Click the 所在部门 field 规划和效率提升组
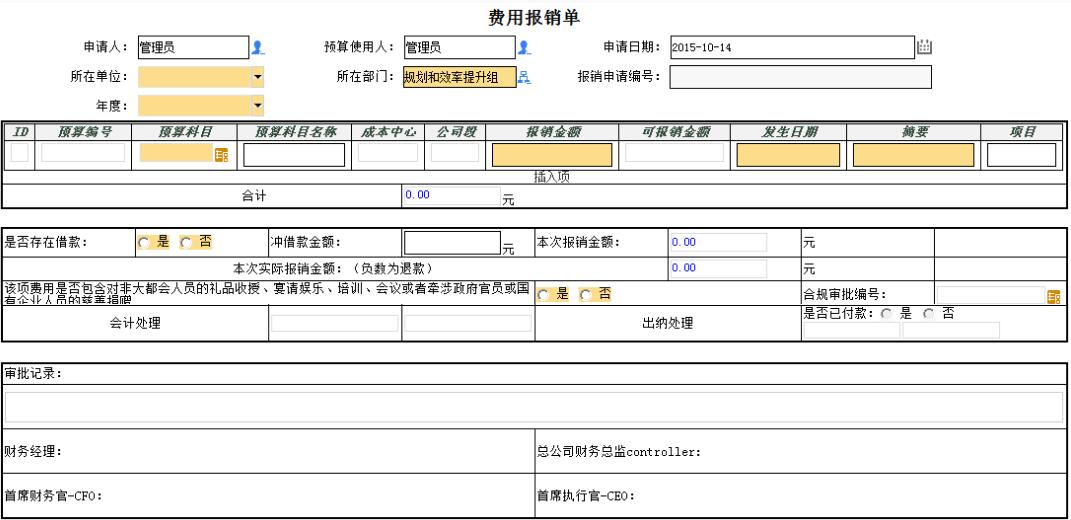Viewport: 1071px width, 520px height. pyautogui.click(x=460, y=77)
